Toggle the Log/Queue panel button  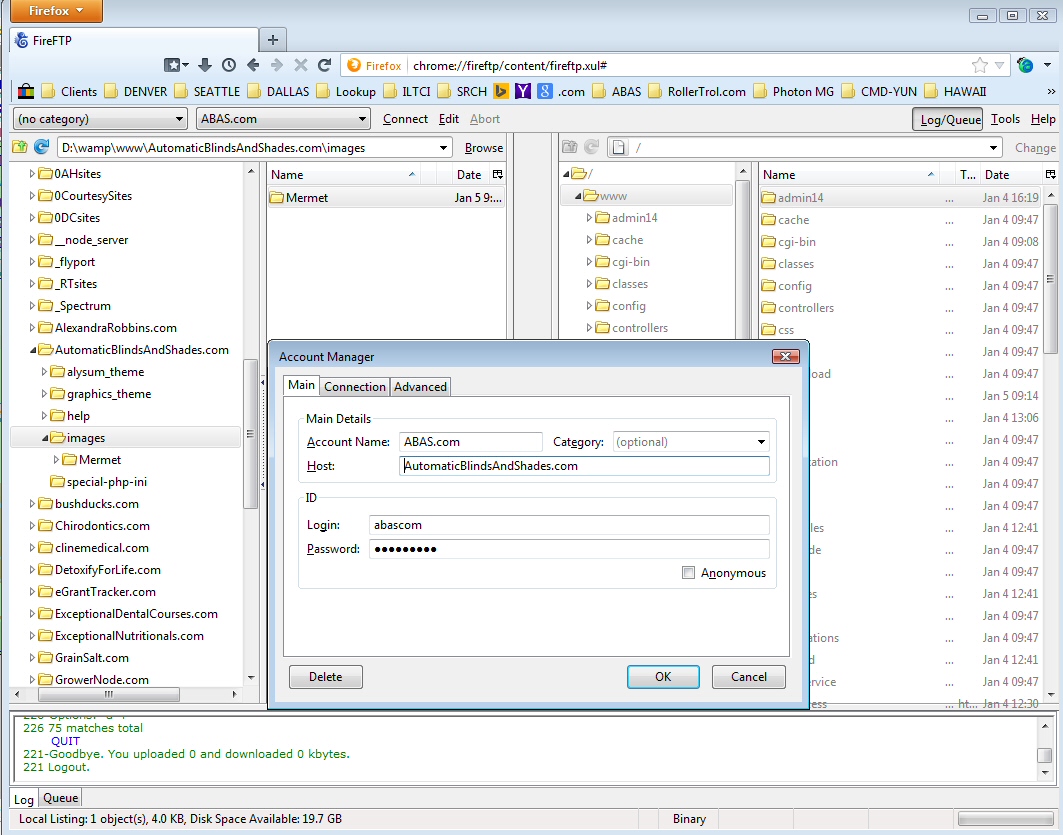947,119
